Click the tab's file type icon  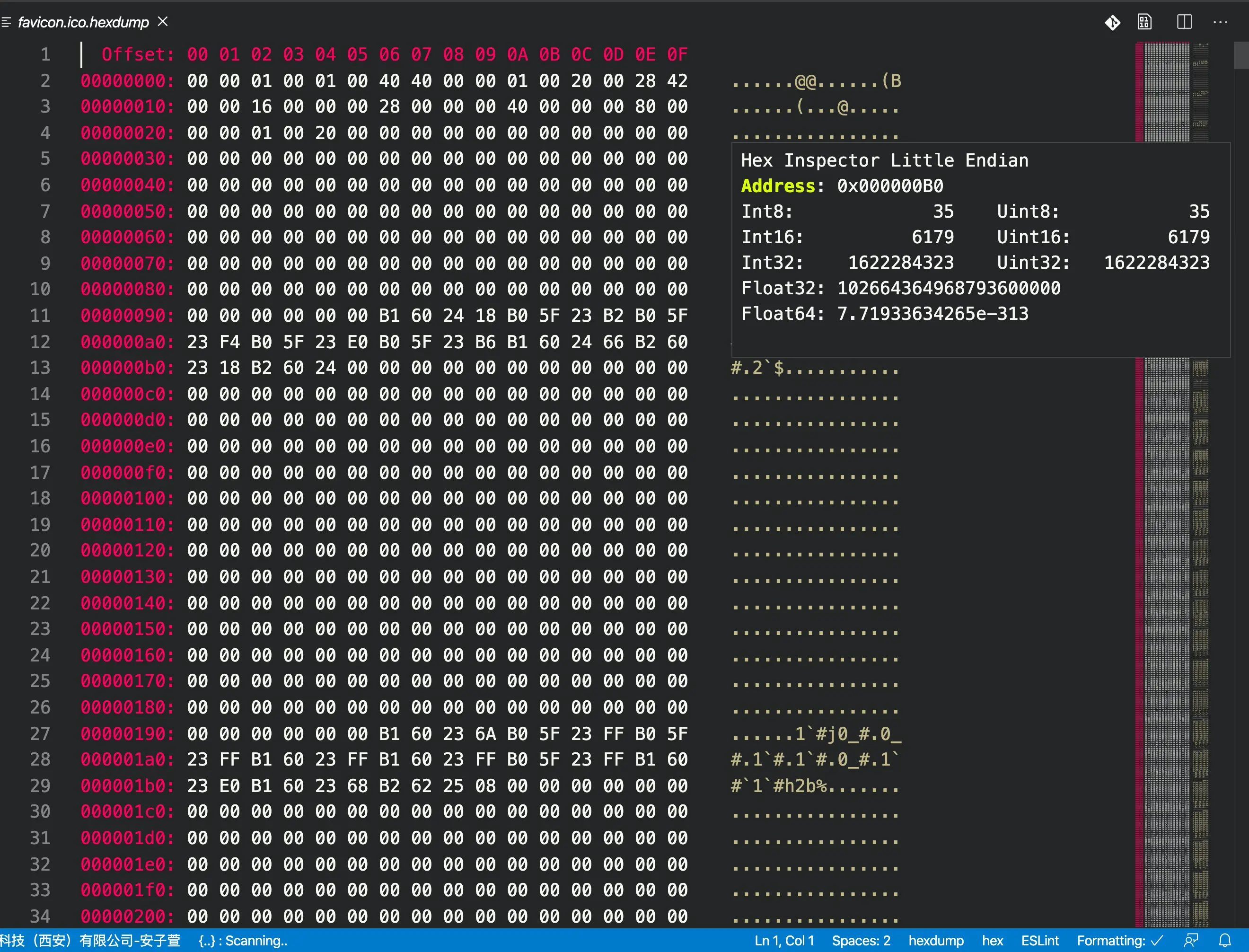6,22
